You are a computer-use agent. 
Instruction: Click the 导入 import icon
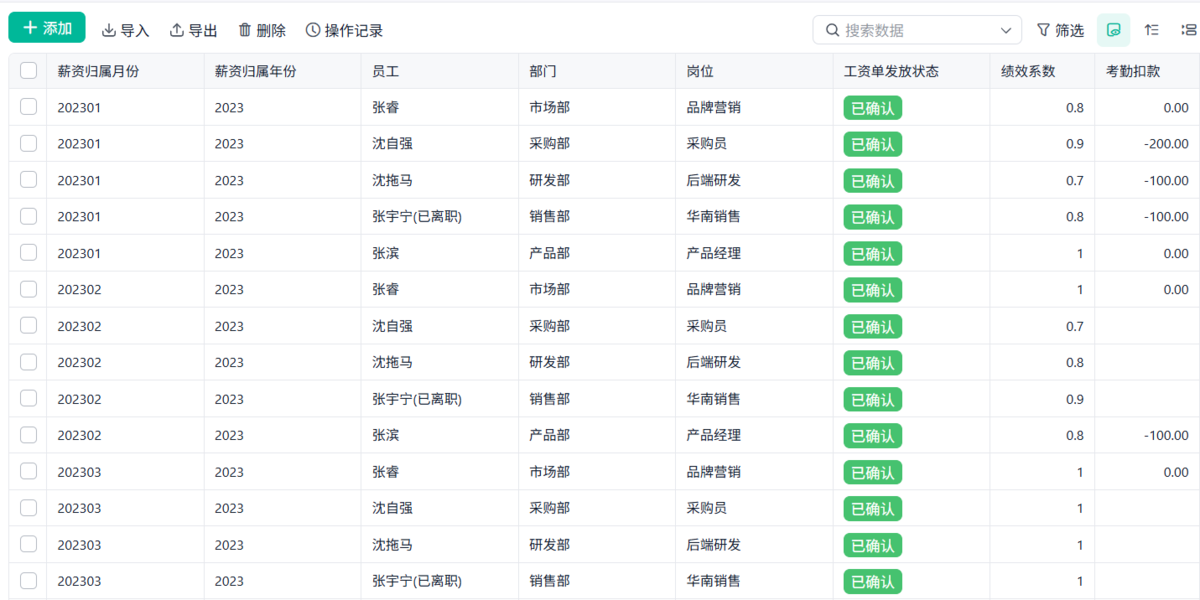(109, 30)
